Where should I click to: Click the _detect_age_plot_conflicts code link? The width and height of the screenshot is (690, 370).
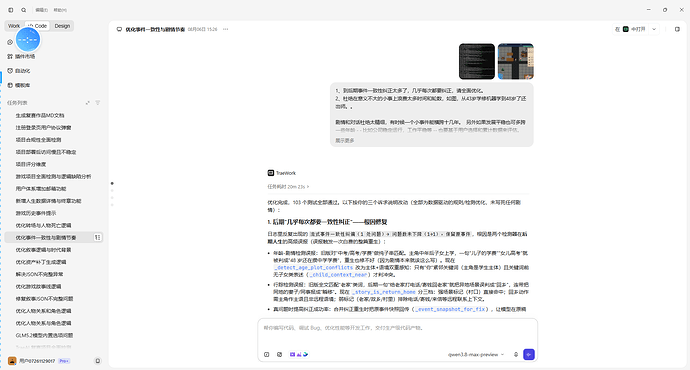click(x=313, y=267)
